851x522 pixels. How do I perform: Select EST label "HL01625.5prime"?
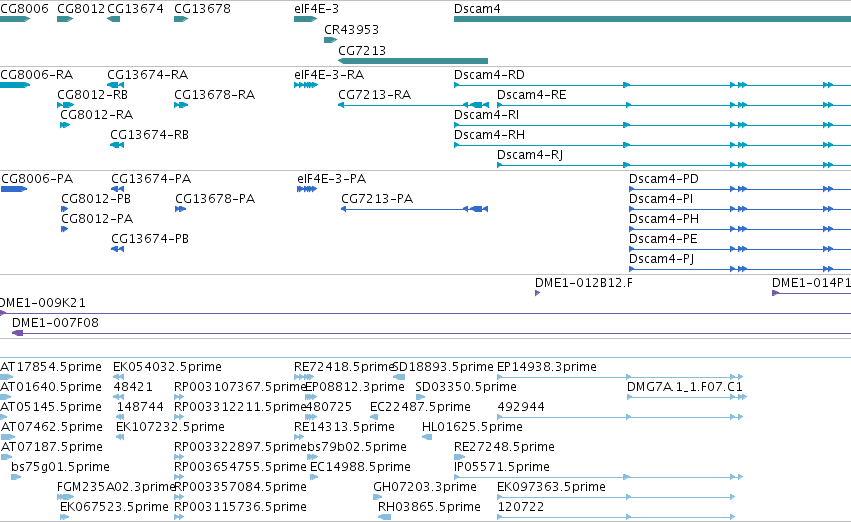coord(472,428)
